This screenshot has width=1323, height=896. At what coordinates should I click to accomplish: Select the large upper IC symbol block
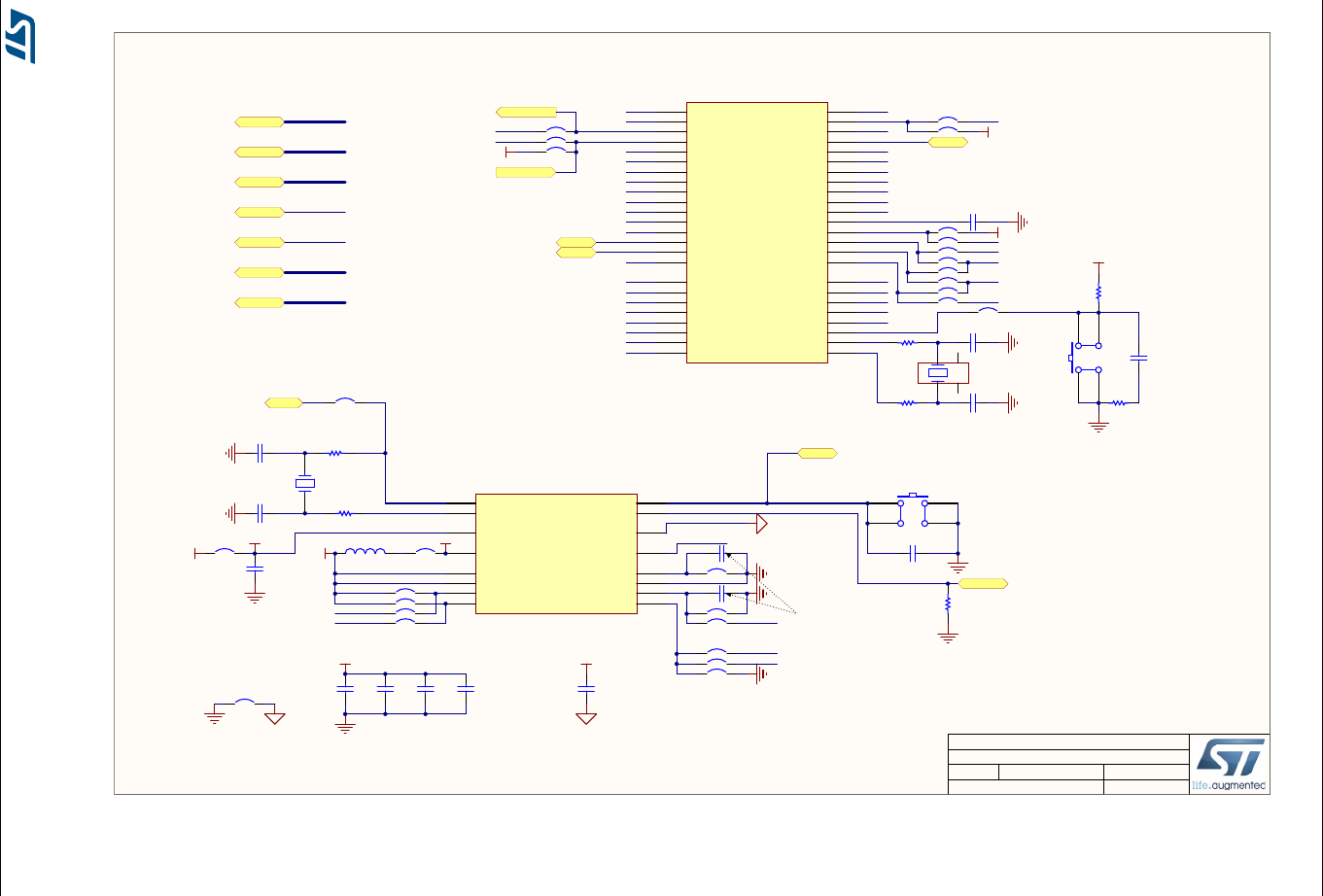757,232
